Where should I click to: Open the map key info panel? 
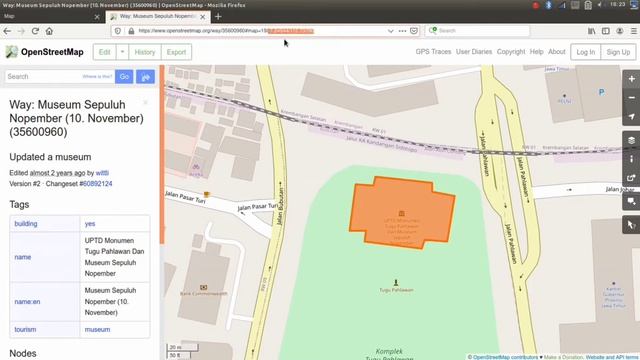pyautogui.click(x=631, y=159)
